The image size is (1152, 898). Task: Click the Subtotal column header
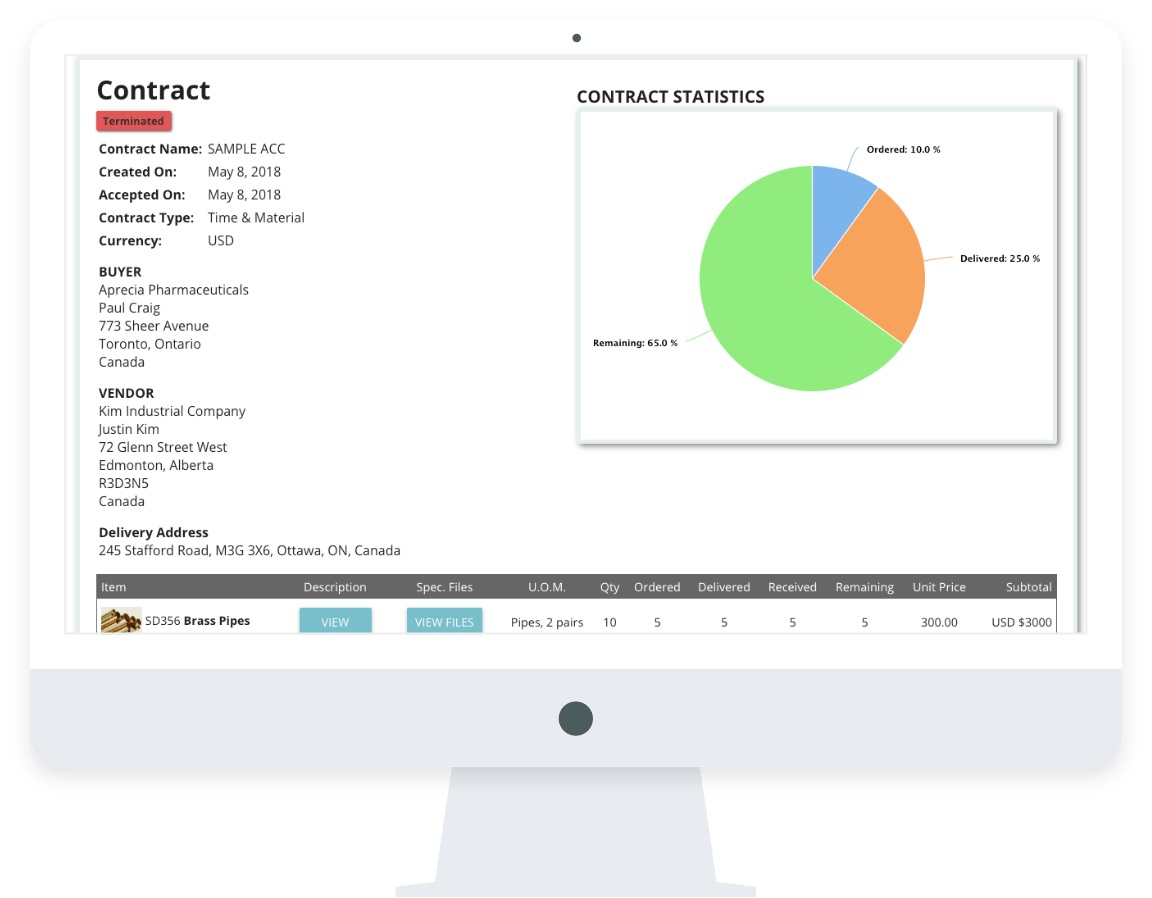(x=1028, y=587)
